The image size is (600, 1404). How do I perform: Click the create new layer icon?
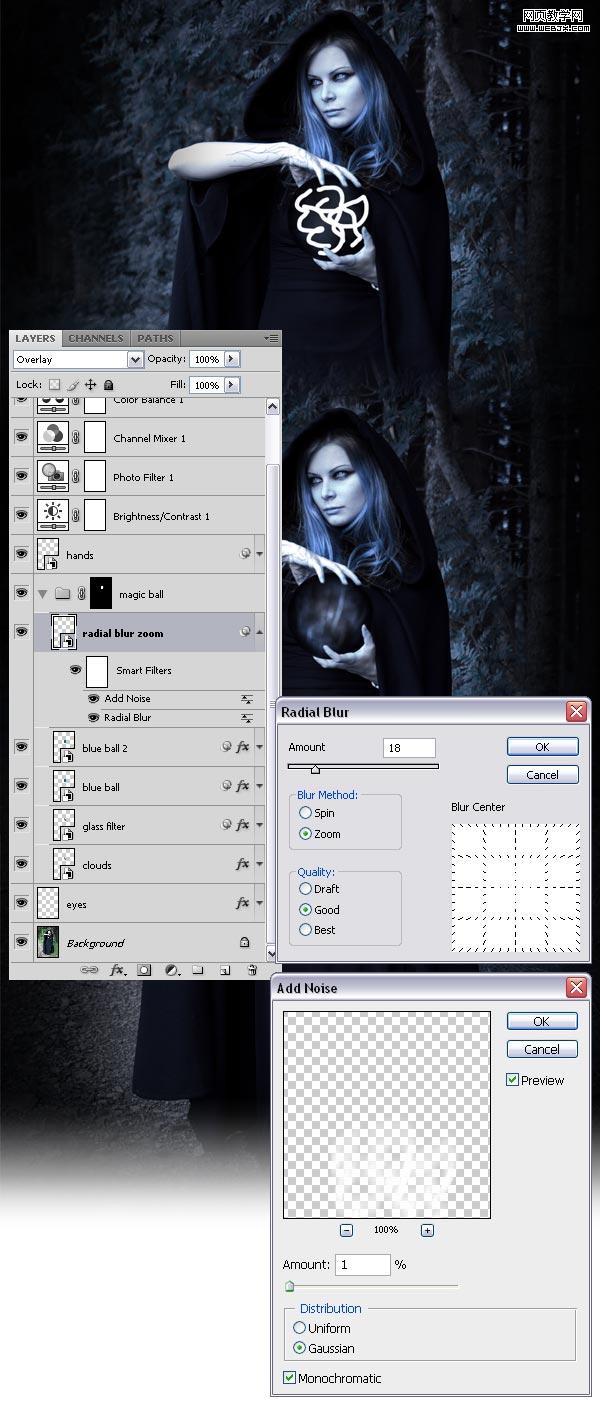[x=225, y=969]
